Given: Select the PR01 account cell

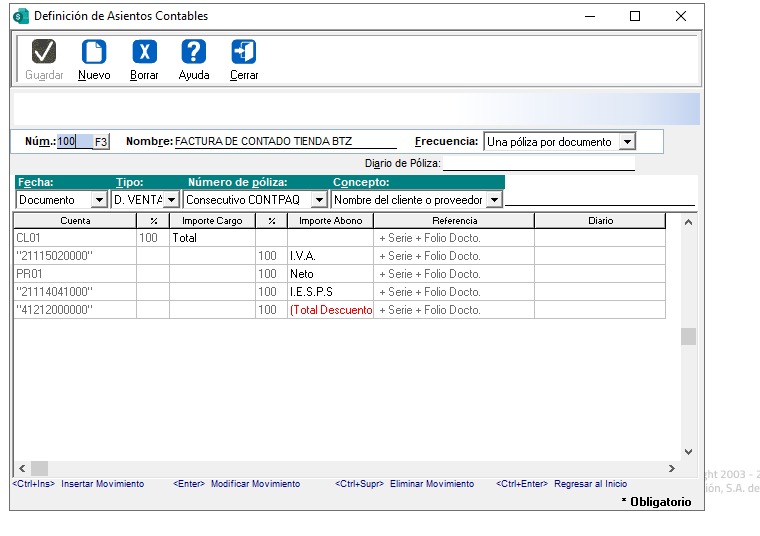Looking at the screenshot, I should tap(75, 274).
